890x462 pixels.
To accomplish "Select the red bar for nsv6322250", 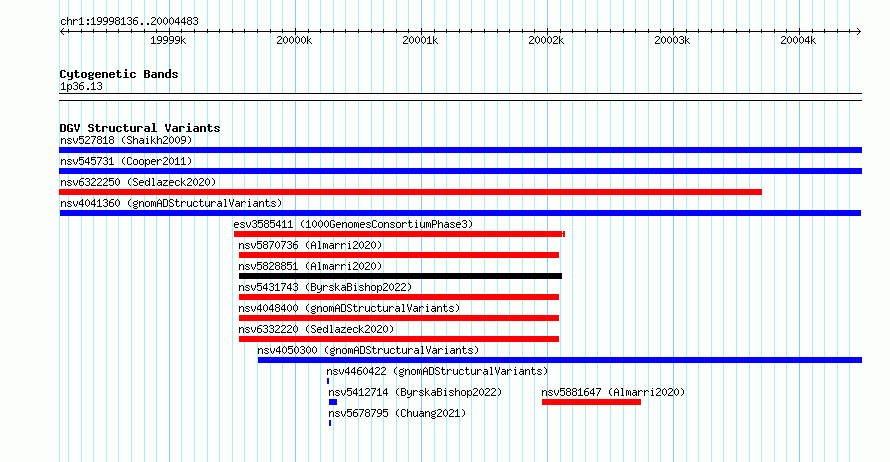I will [410, 192].
